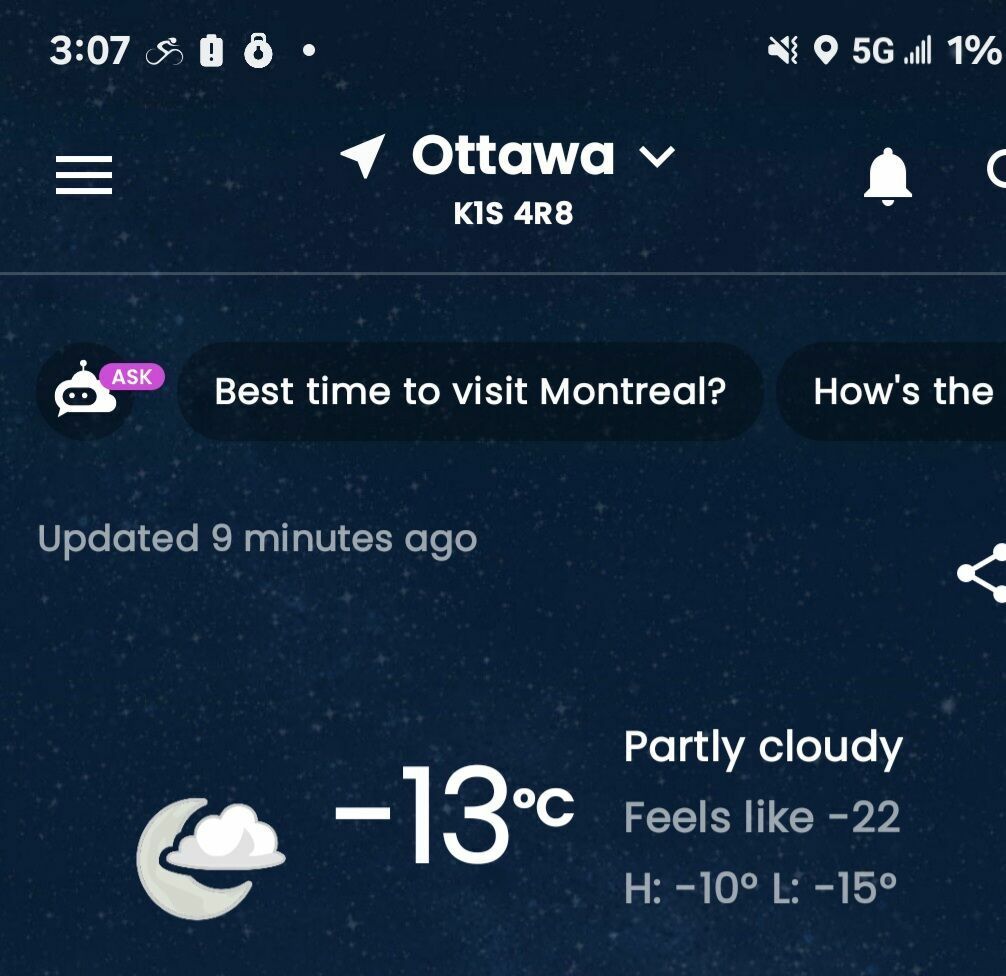The image size is (1006, 976).
Task: Tap the muted sound status icon
Action: (782, 50)
